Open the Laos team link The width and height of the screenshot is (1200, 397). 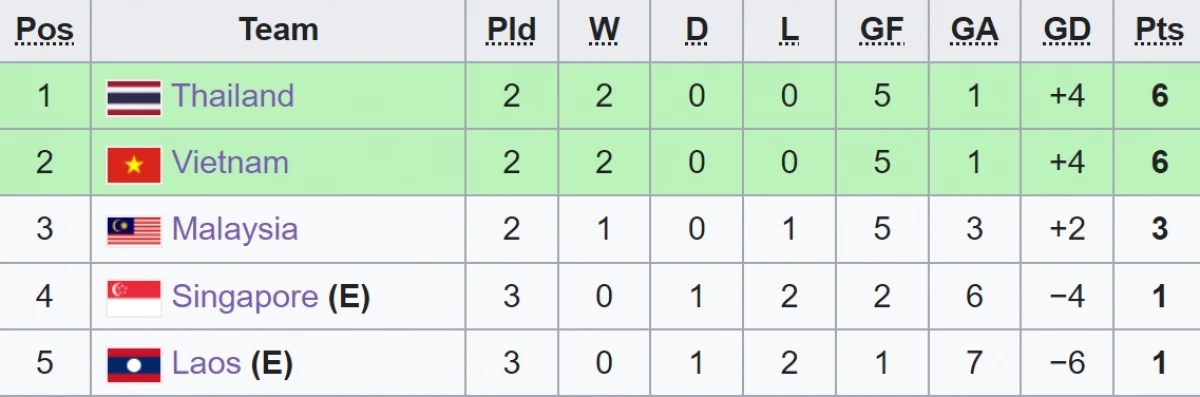pos(207,363)
